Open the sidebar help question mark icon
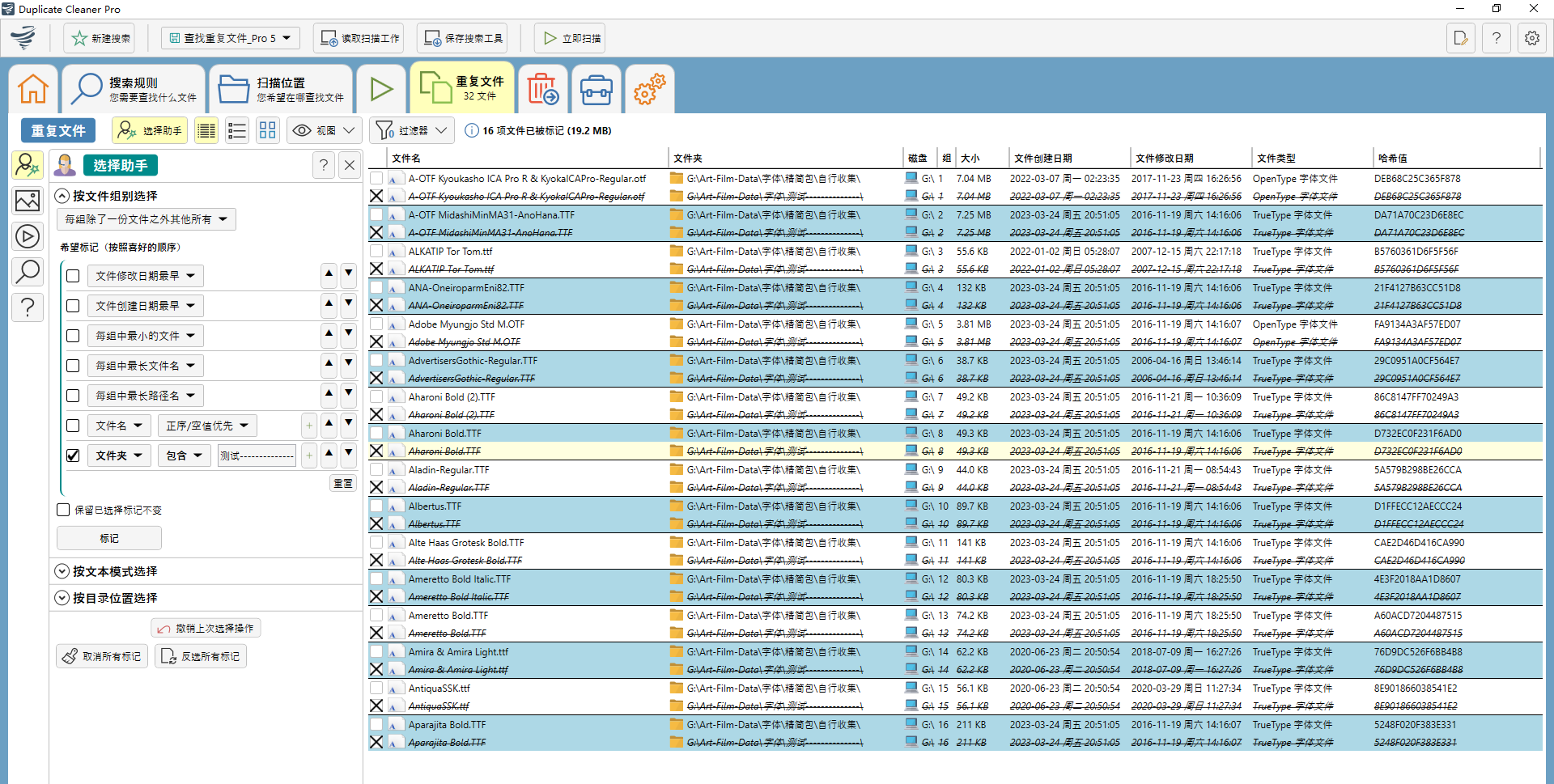Screen dimensions: 1554x784 click(x=28, y=307)
